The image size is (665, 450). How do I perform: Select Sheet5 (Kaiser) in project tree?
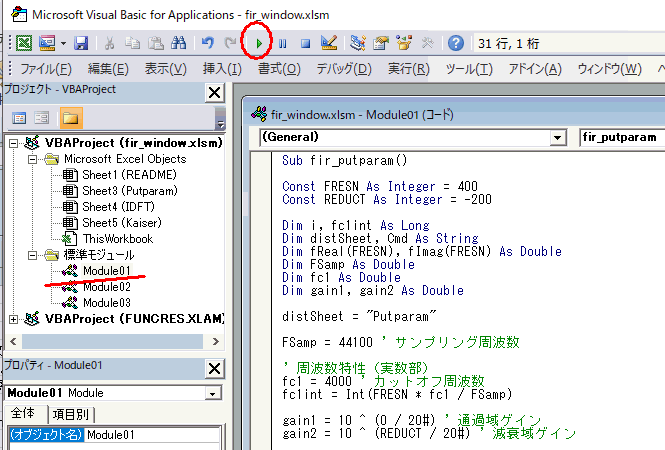pyautogui.click(x=122, y=223)
